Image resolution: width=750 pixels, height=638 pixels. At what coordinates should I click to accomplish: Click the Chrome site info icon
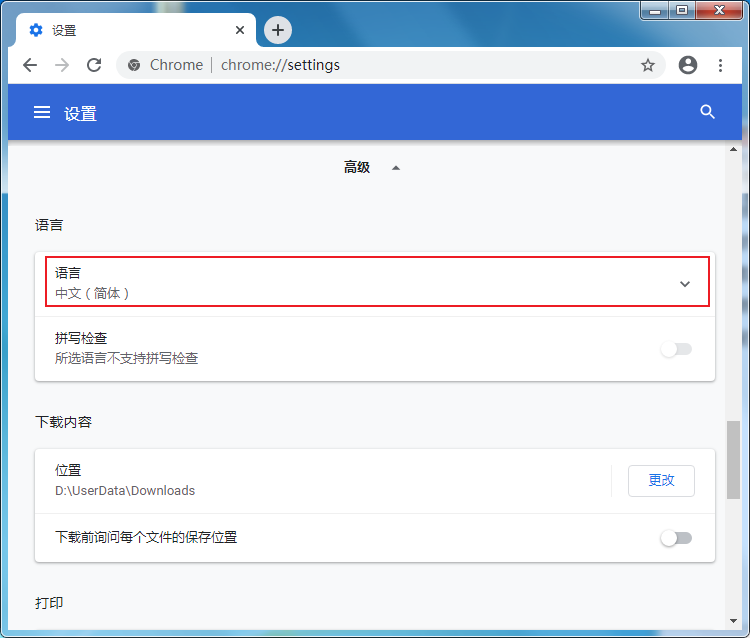click(134, 65)
